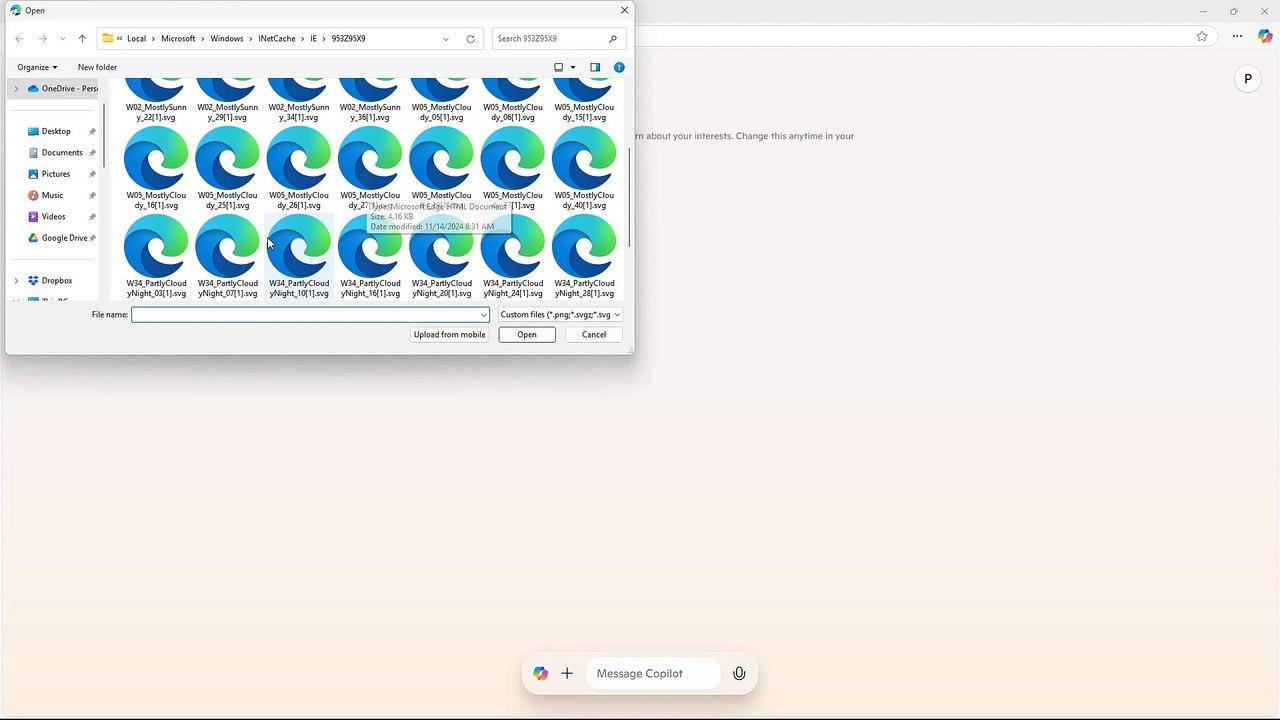Select file W05_MostlyCloudy_25[1].svg
This screenshot has width=1280, height=720.
pos(227,169)
